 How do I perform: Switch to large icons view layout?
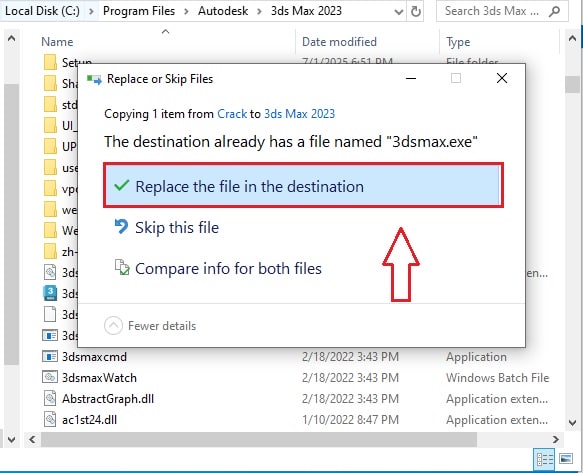566,459
